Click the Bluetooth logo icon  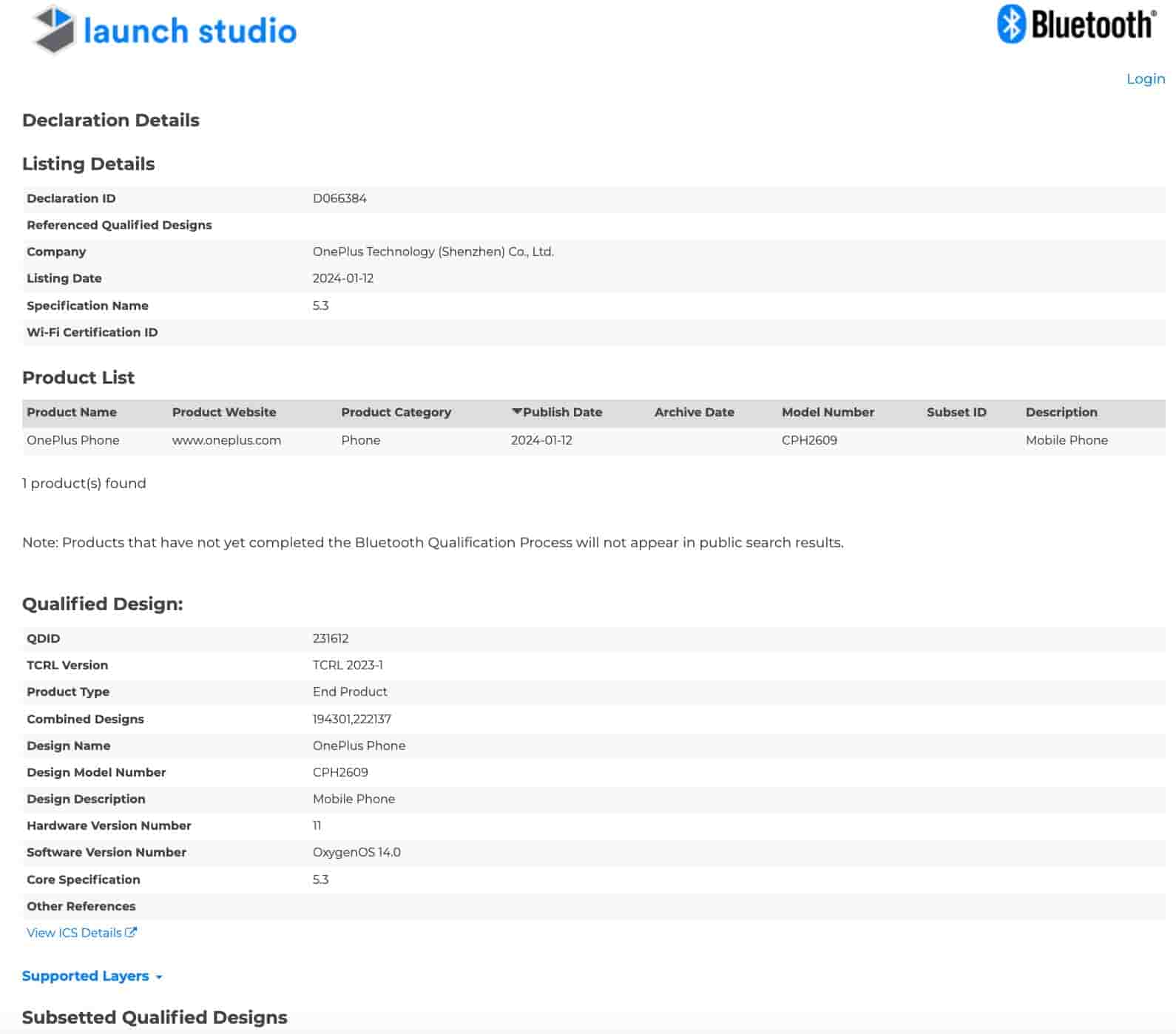click(x=1011, y=24)
